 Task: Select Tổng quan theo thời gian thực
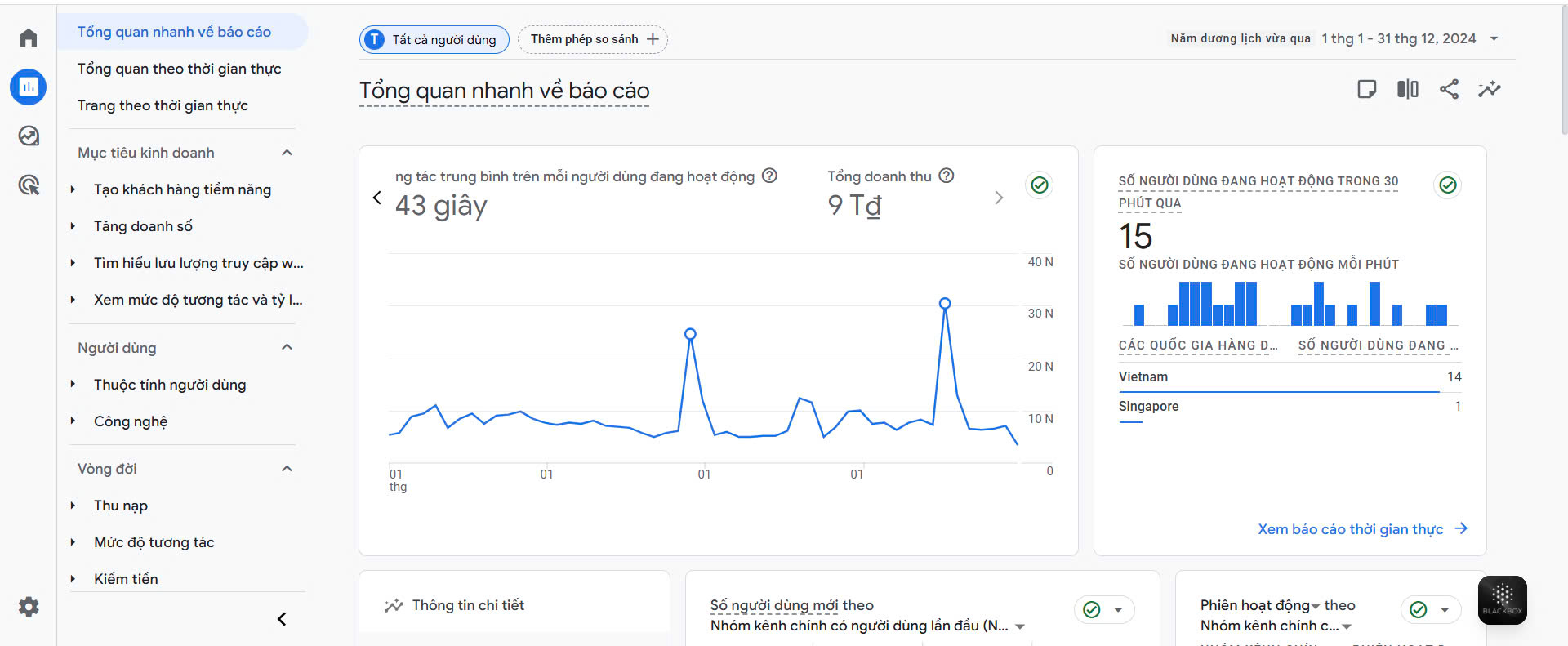(179, 69)
